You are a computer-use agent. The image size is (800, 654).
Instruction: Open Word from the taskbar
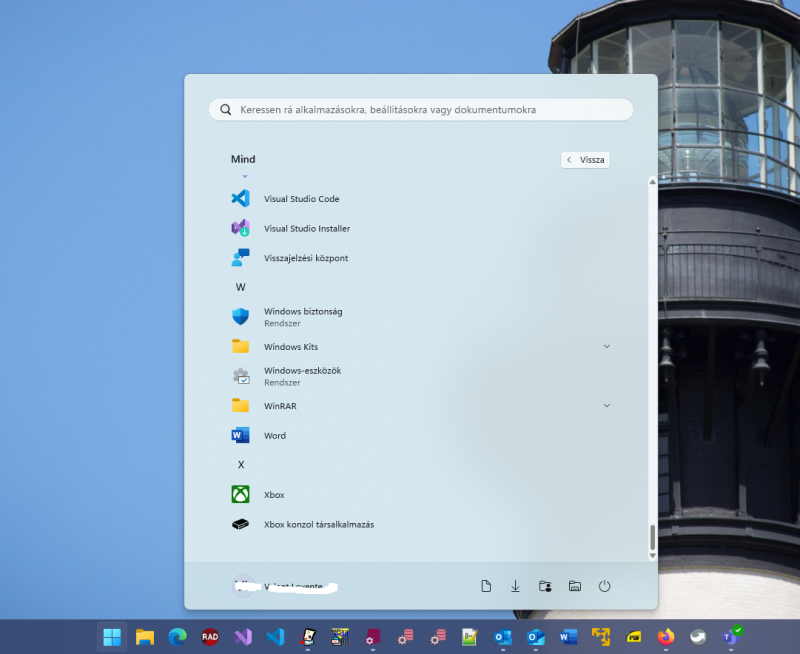(x=568, y=637)
